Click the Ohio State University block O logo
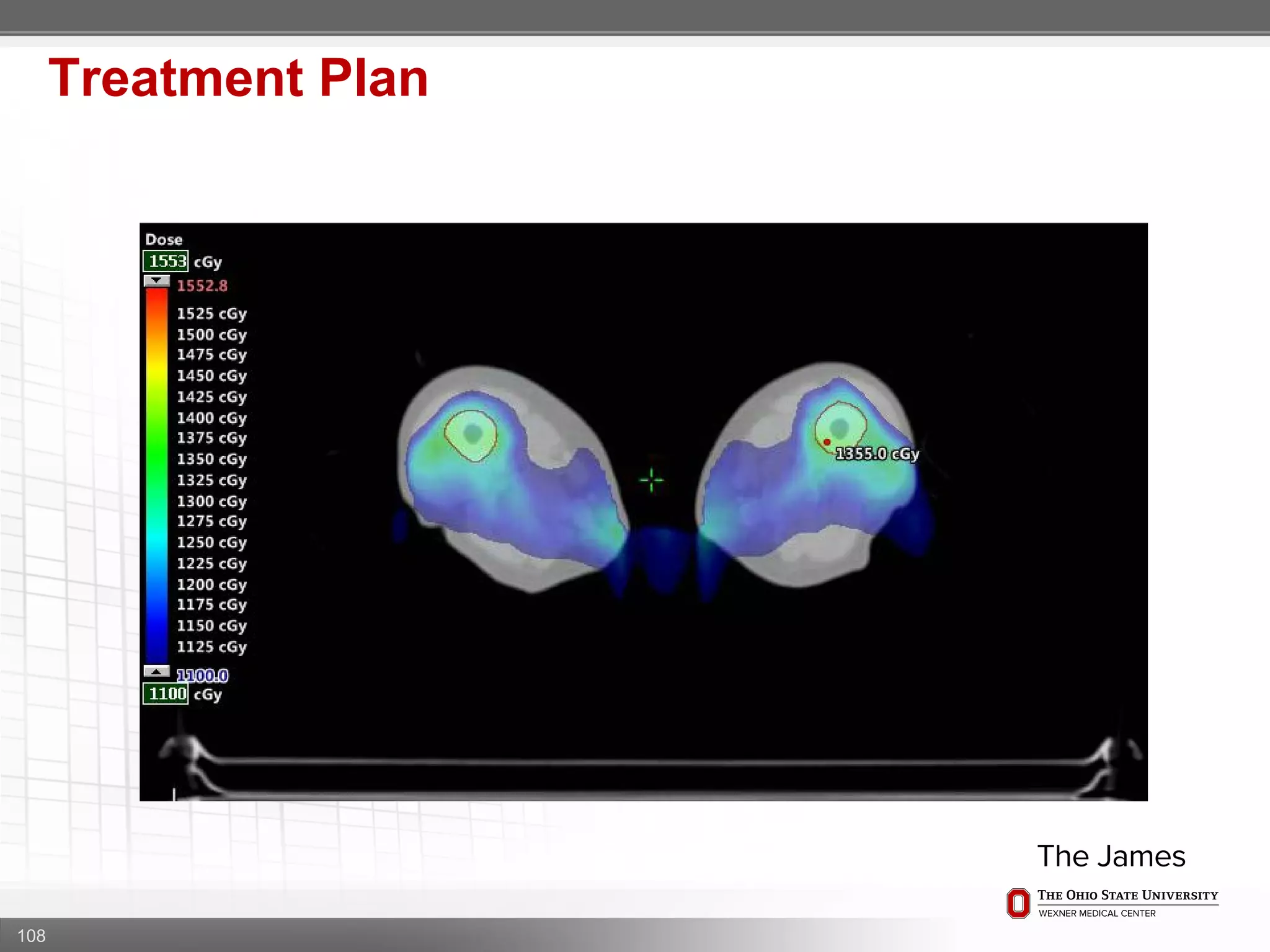The width and height of the screenshot is (1270, 952). coord(1018,903)
